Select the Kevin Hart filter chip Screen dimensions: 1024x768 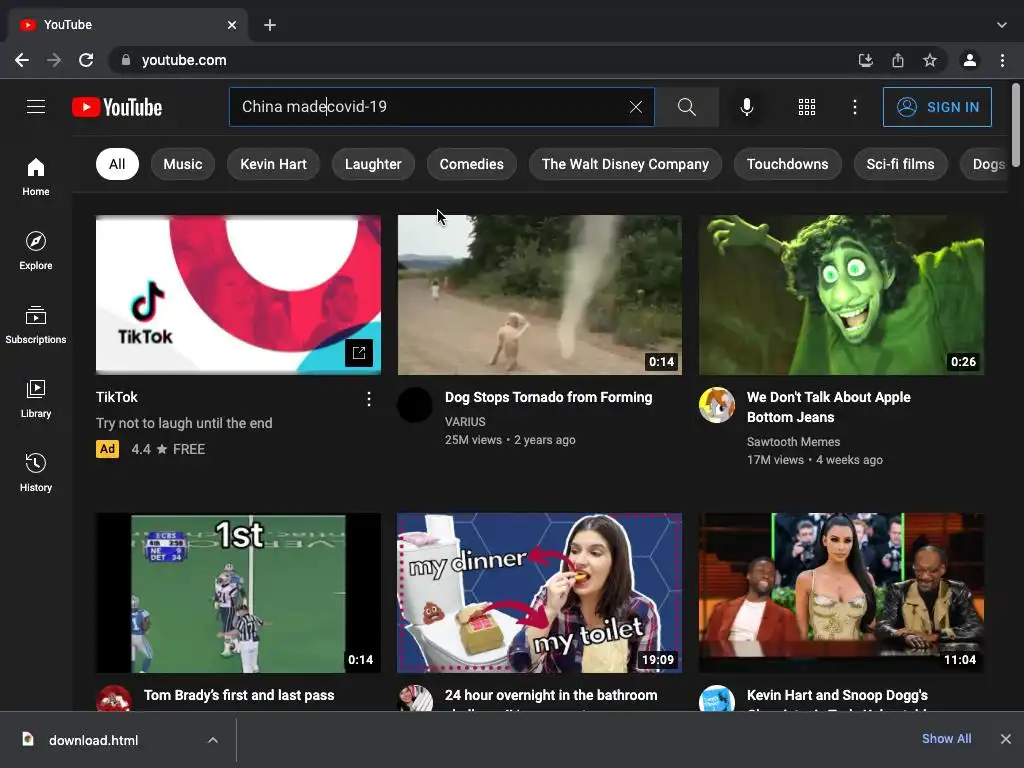[273, 164]
